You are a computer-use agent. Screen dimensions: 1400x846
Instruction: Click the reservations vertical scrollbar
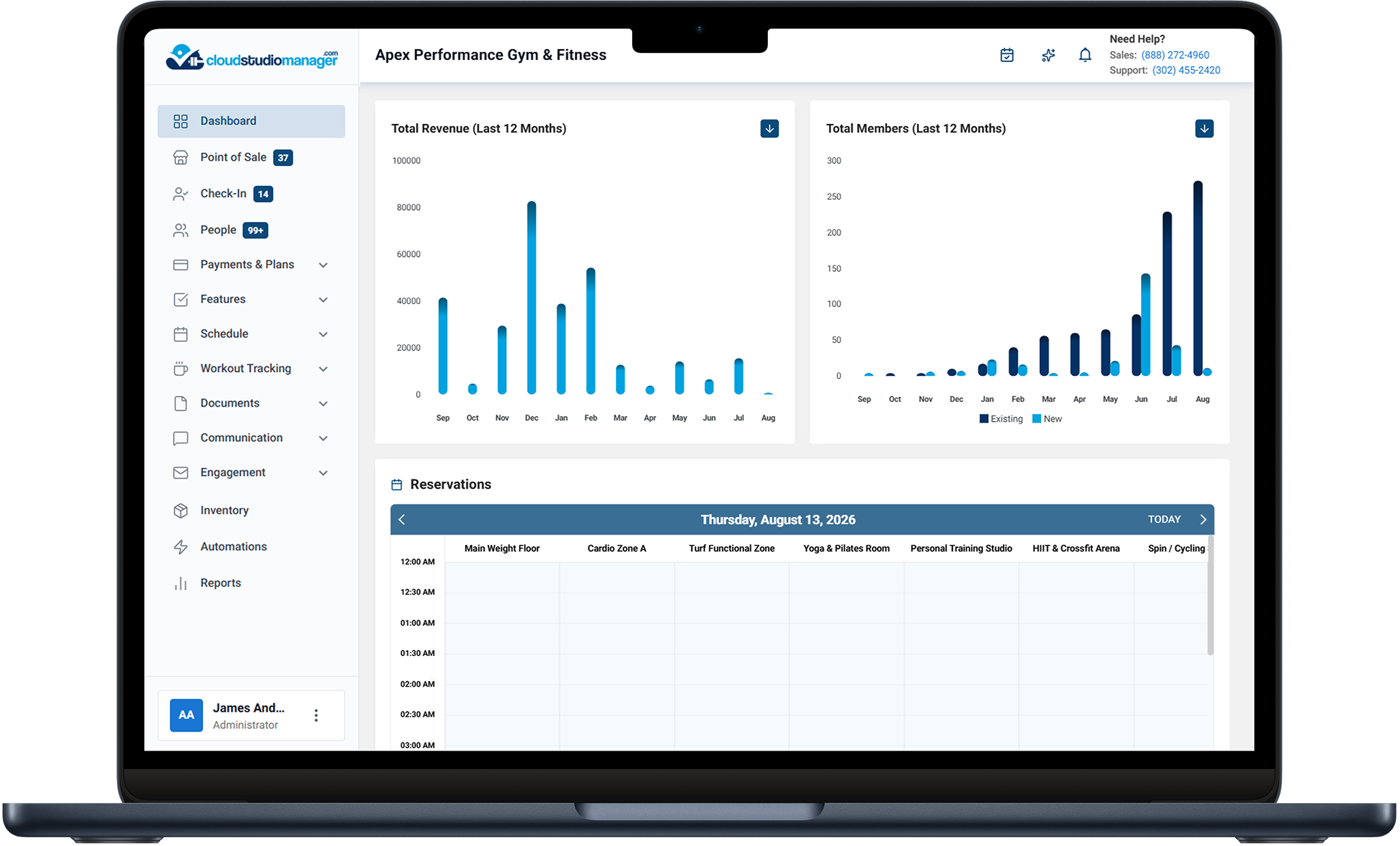click(1211, 597)
